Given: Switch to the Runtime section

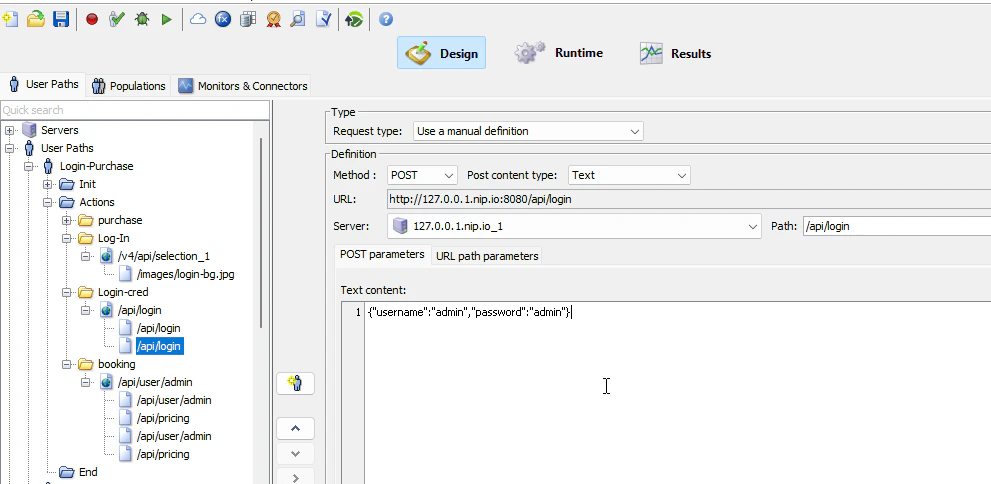Looking at the screenshot, I should (x=559, y=53).
